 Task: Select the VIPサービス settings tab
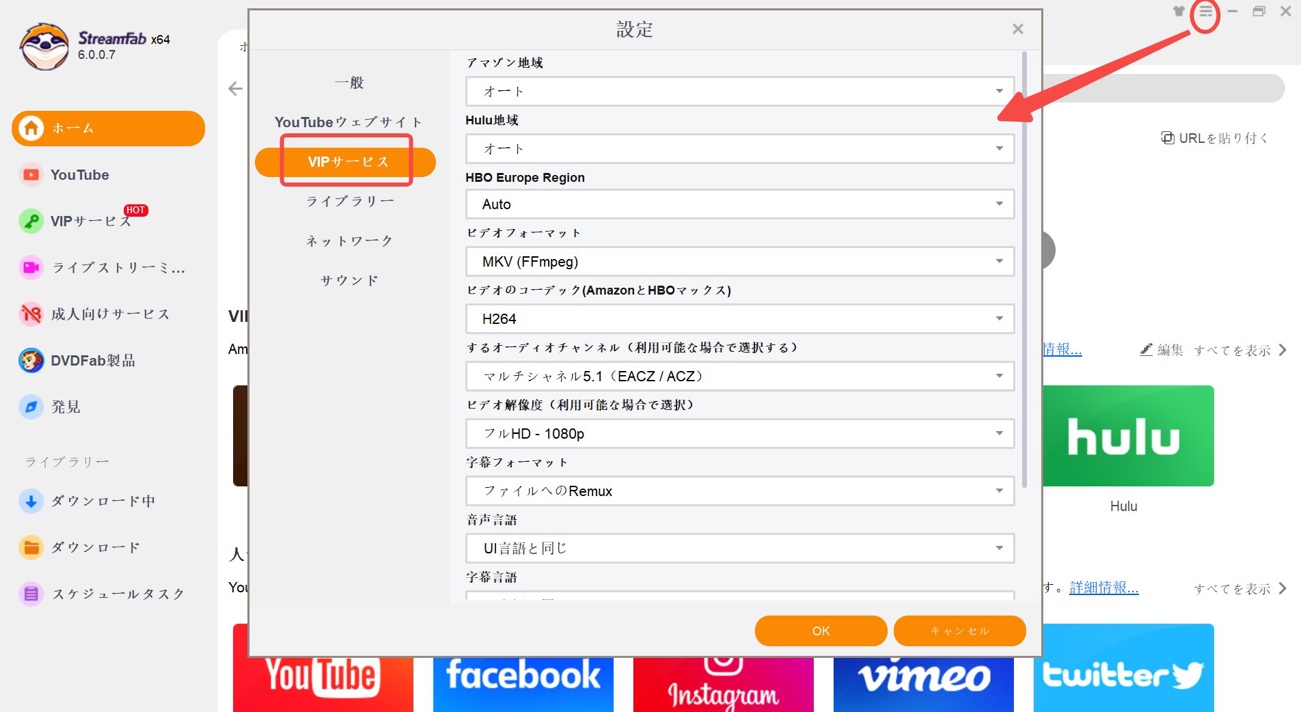(x=346, y=162)
